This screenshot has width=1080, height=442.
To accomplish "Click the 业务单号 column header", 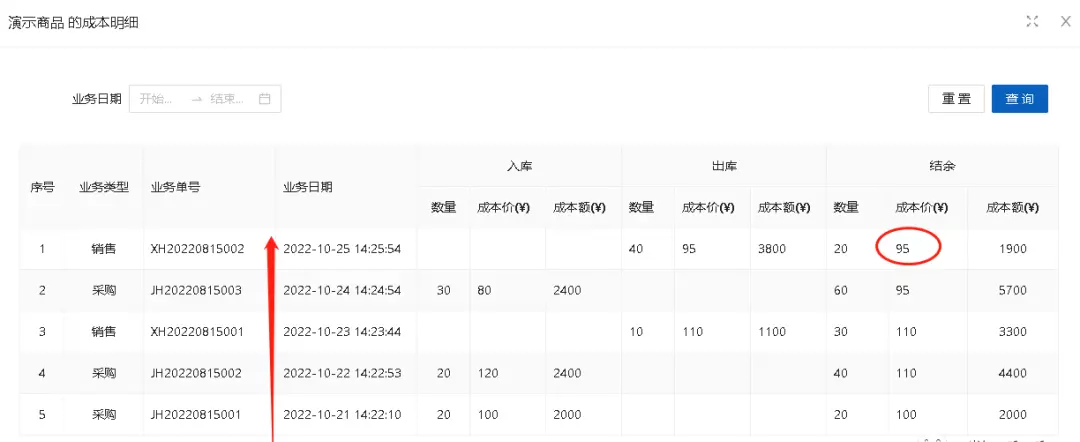I will point(175,187).
